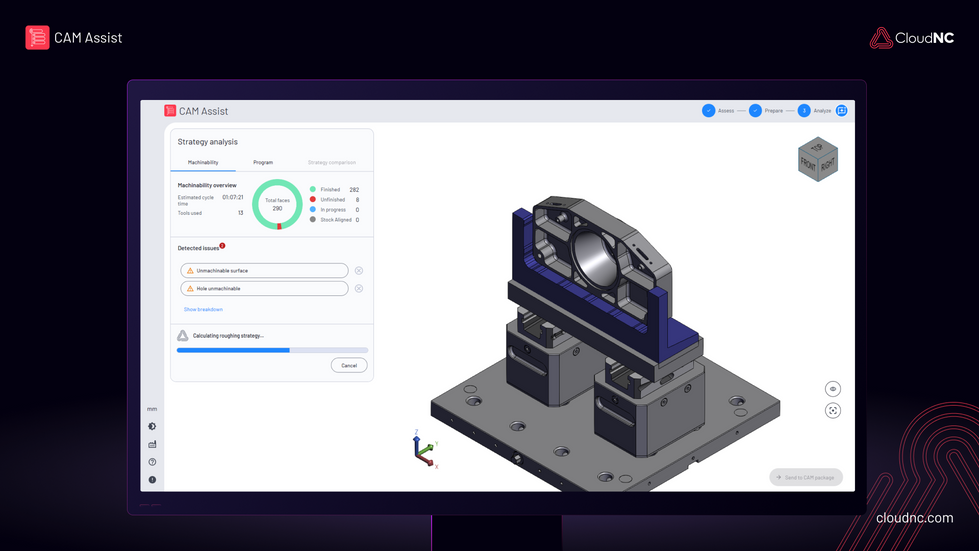The width and height of the screenshot is (979, 551).
Task: Switch to the Program tab
Action: click(263, 162)
